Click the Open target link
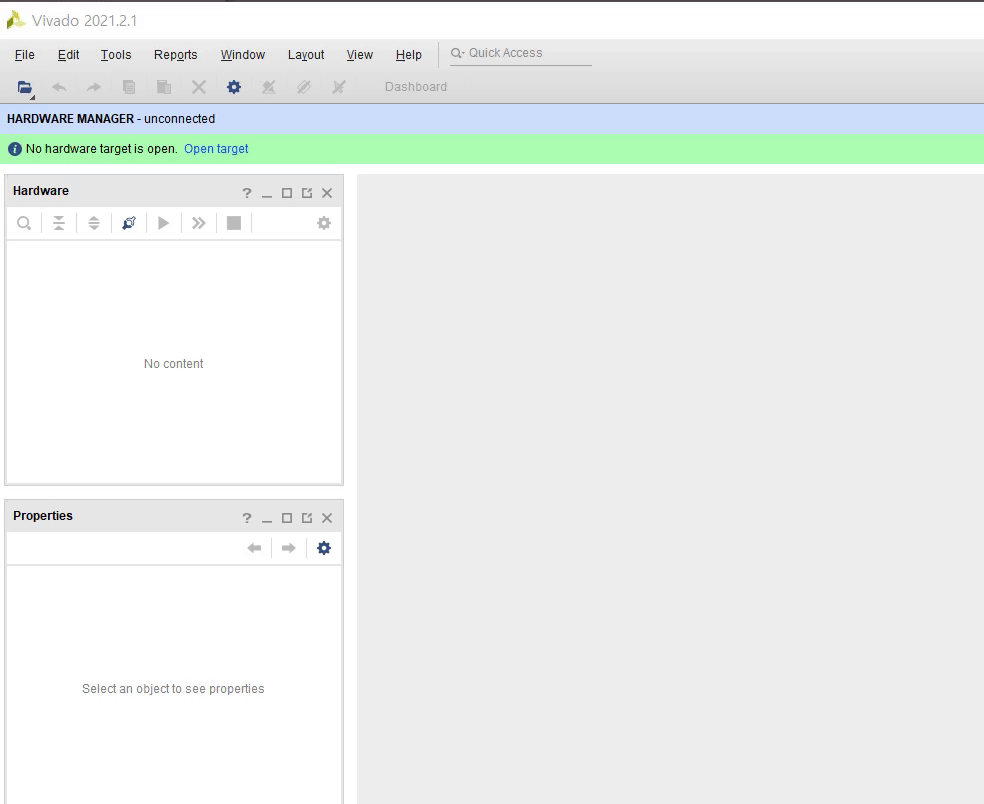 point(216,149)
